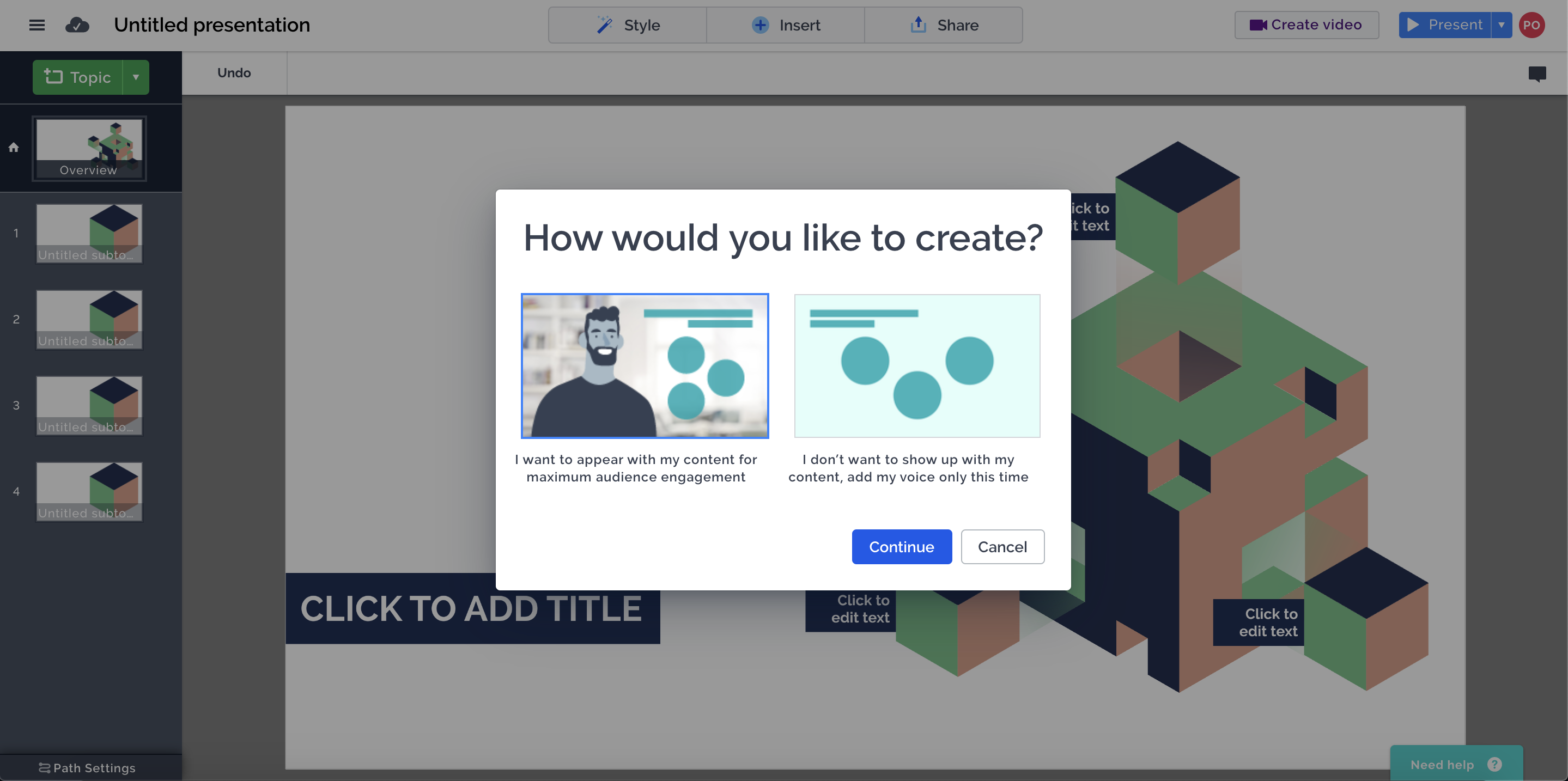This screenshot has height=781, width=1568.
Task: Select subtopic 2 thumbnail
Action: pos(89,319)
